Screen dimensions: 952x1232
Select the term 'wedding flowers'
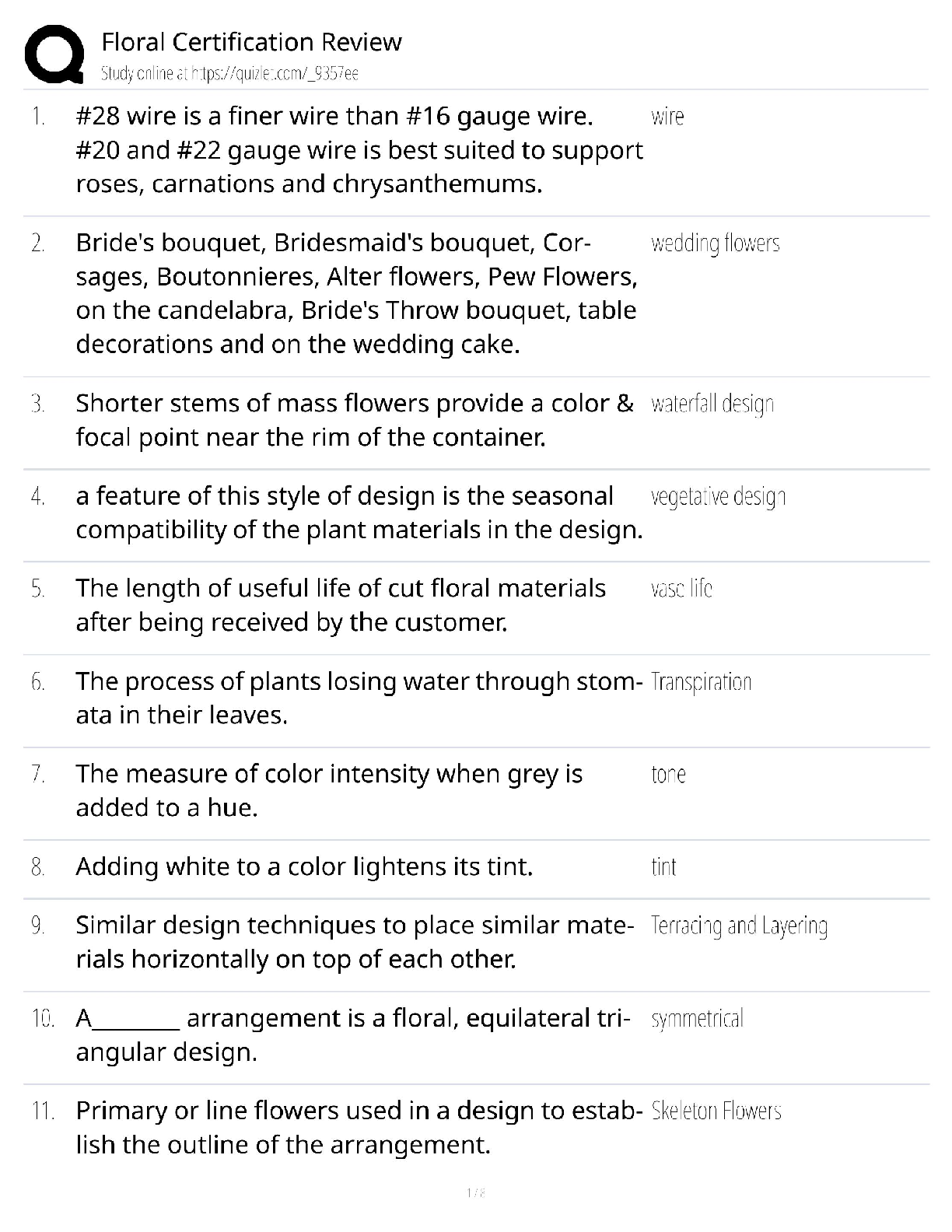click(x=715, y=243)
